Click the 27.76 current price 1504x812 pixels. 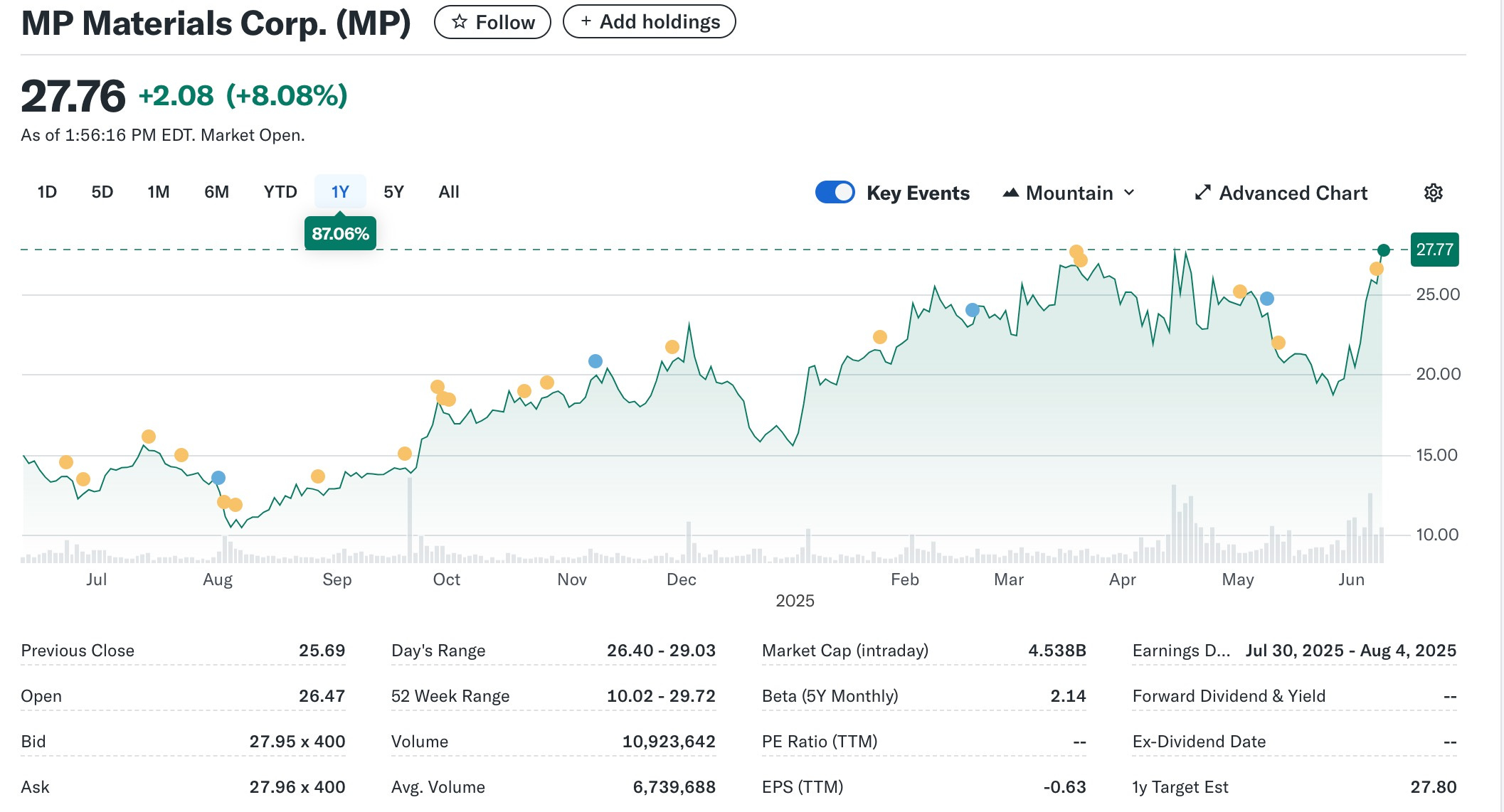pyautogui.click(x=73, y=96)
